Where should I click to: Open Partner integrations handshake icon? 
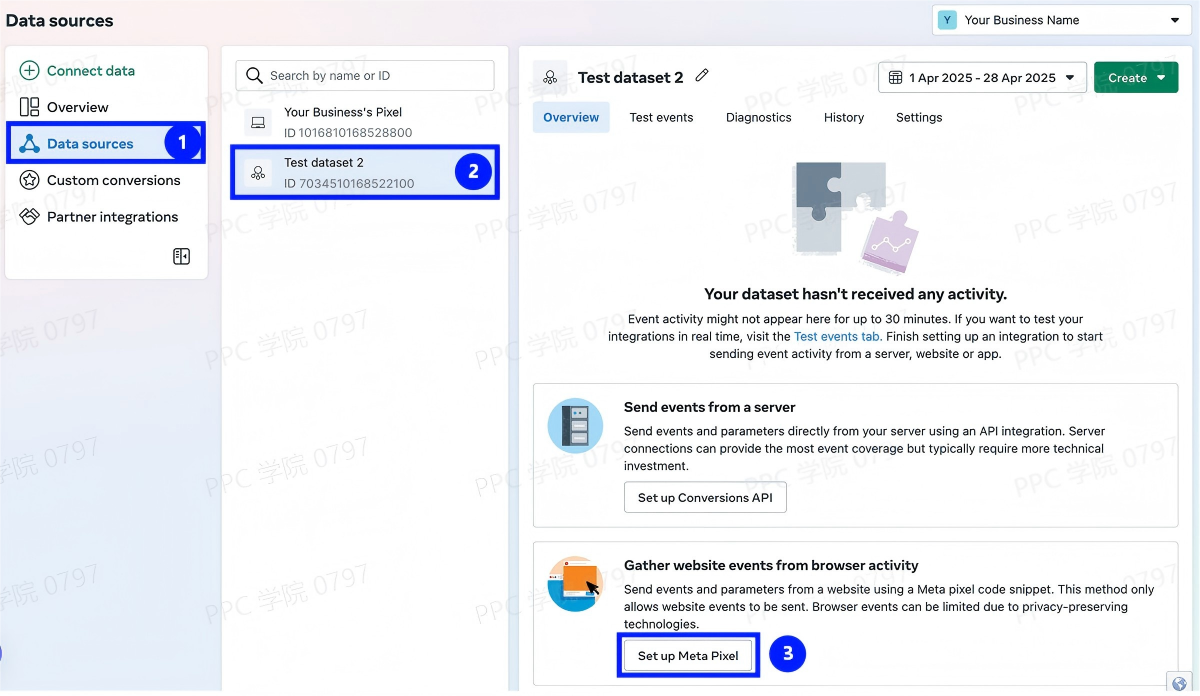[x=30, y=217]
